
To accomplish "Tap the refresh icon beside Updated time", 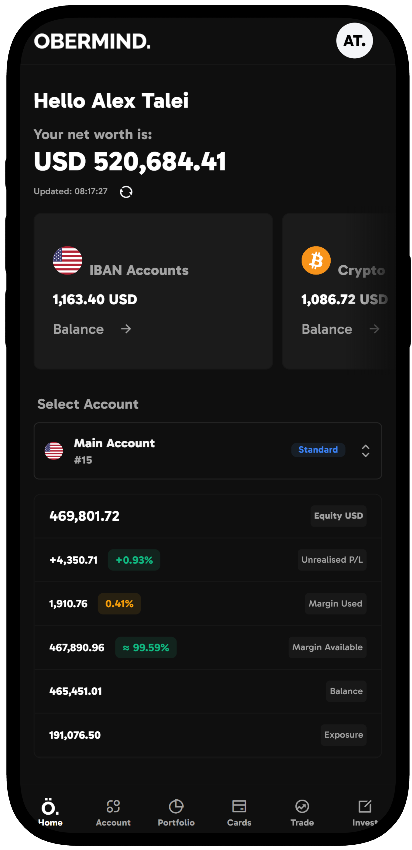I will point(126,192).
